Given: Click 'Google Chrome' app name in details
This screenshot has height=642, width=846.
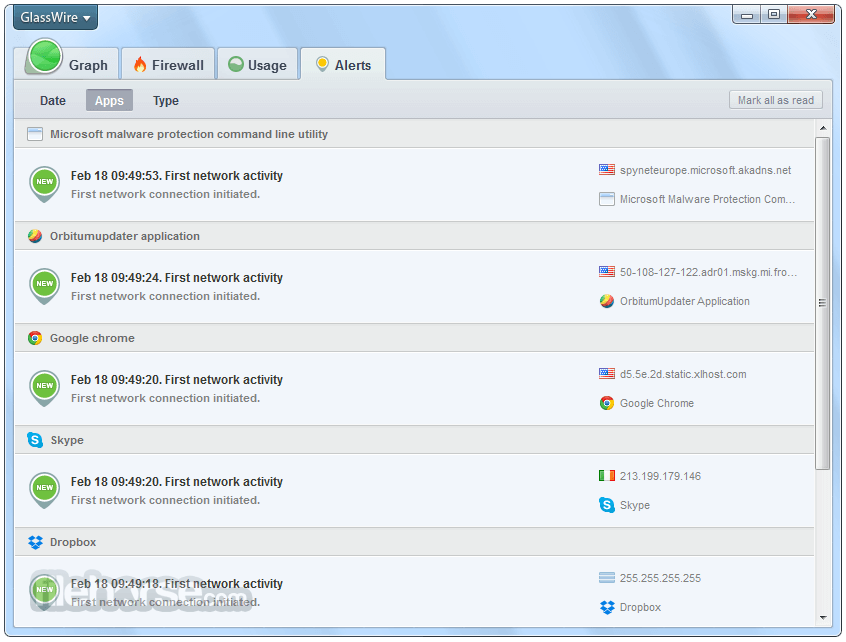Looking at the screenshot, I should pyautogui.click(x=657, y=404).
